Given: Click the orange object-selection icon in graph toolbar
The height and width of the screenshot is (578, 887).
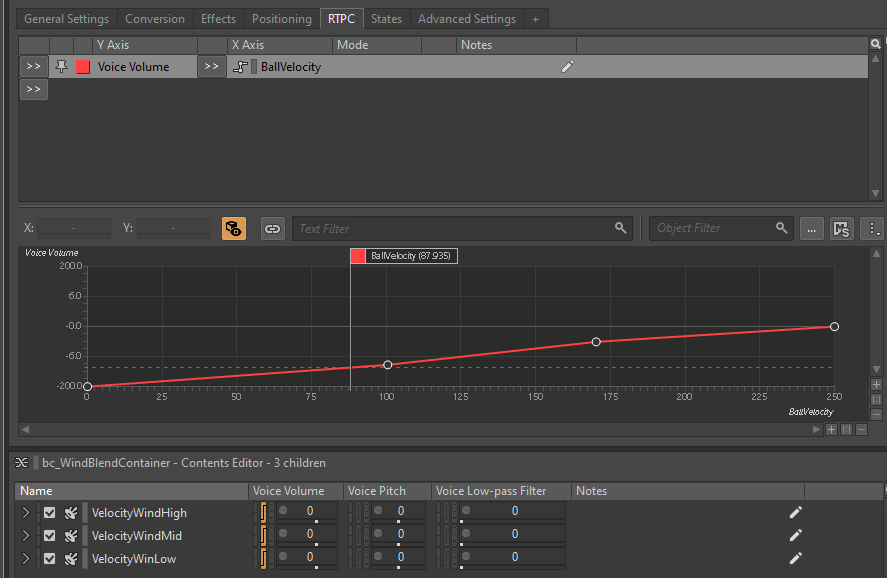Looking at the screenshot, I should (x=234, y=228).
